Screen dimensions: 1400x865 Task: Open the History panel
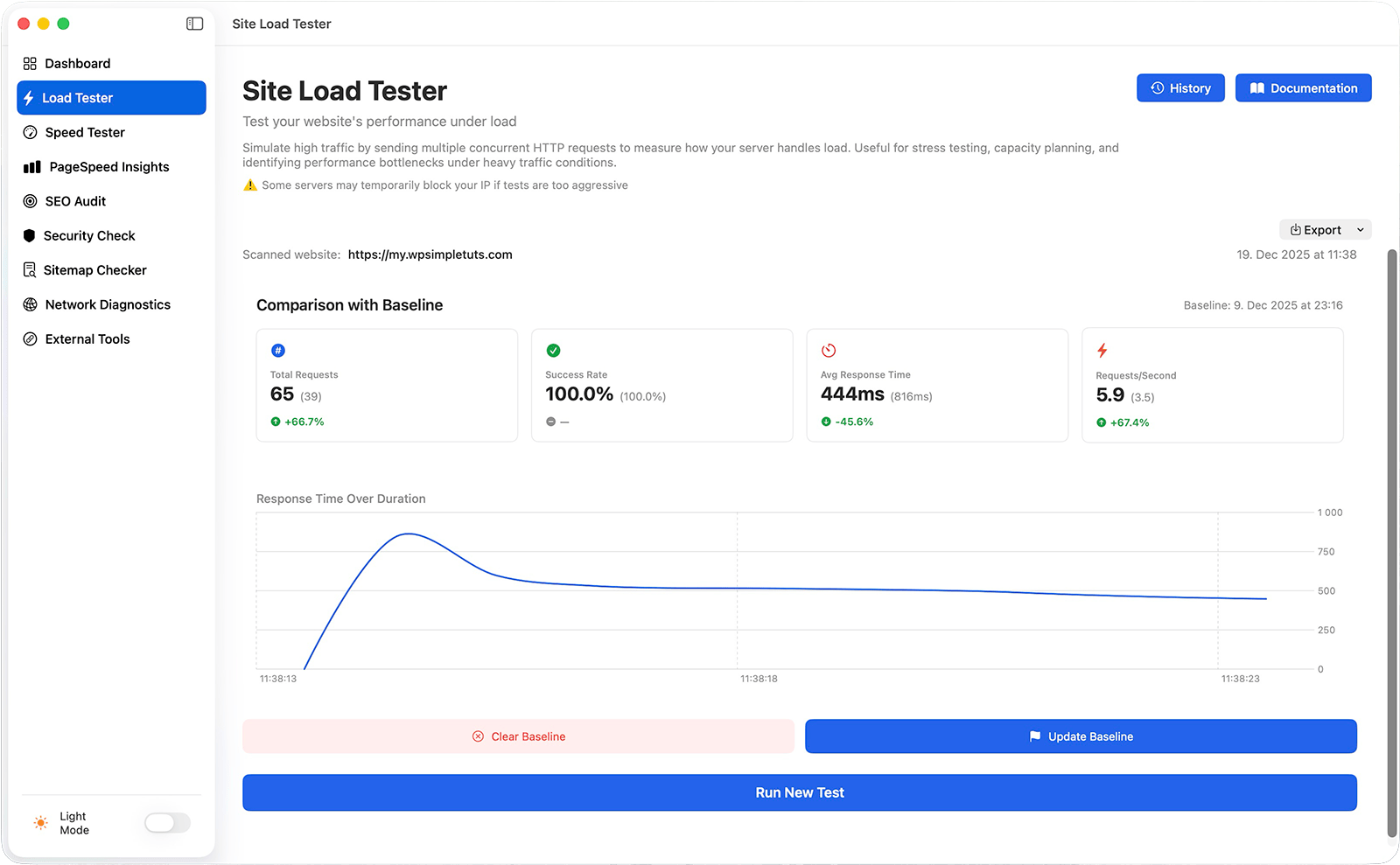(x=1179, y=87)
